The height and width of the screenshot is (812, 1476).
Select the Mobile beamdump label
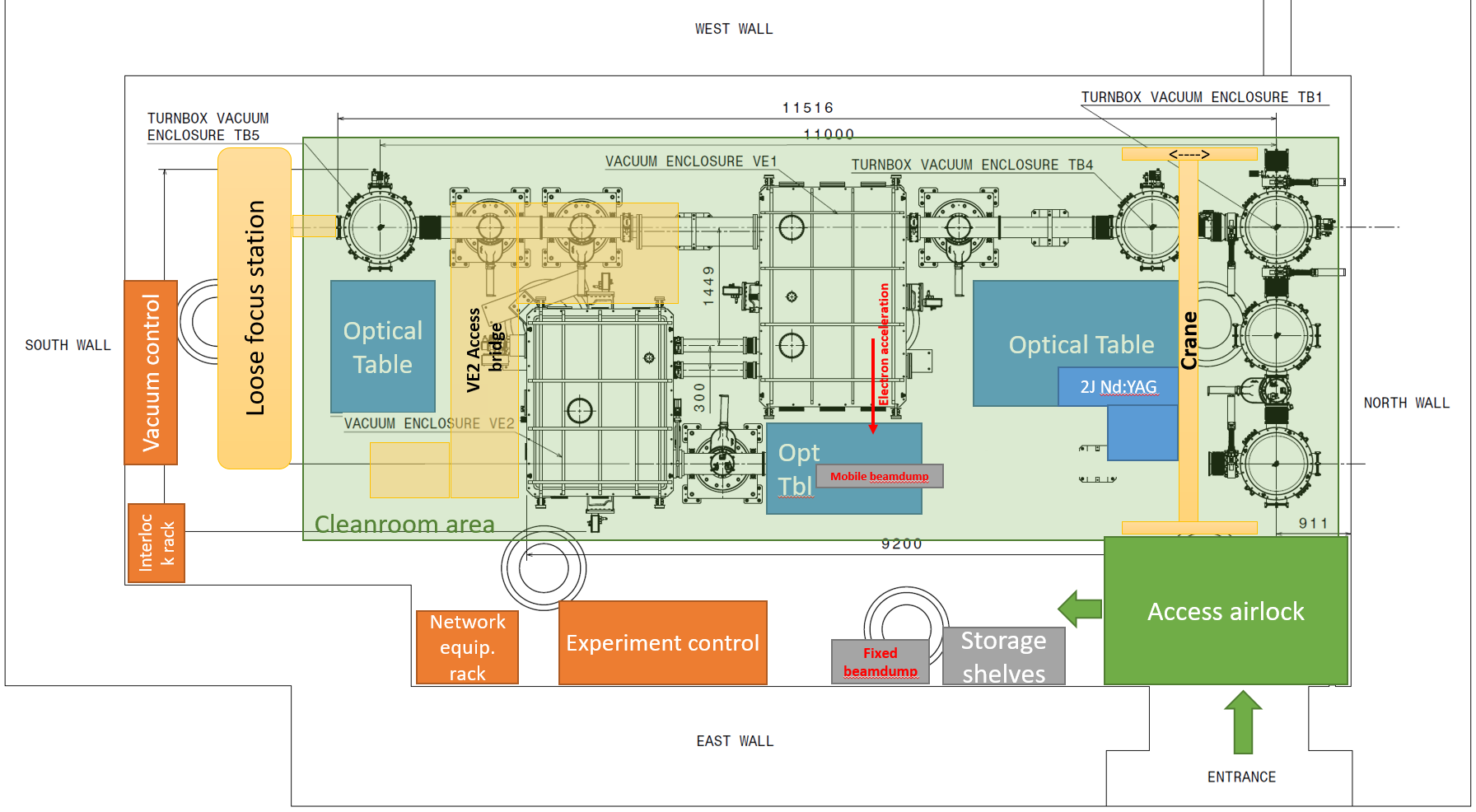coord(879,476)
